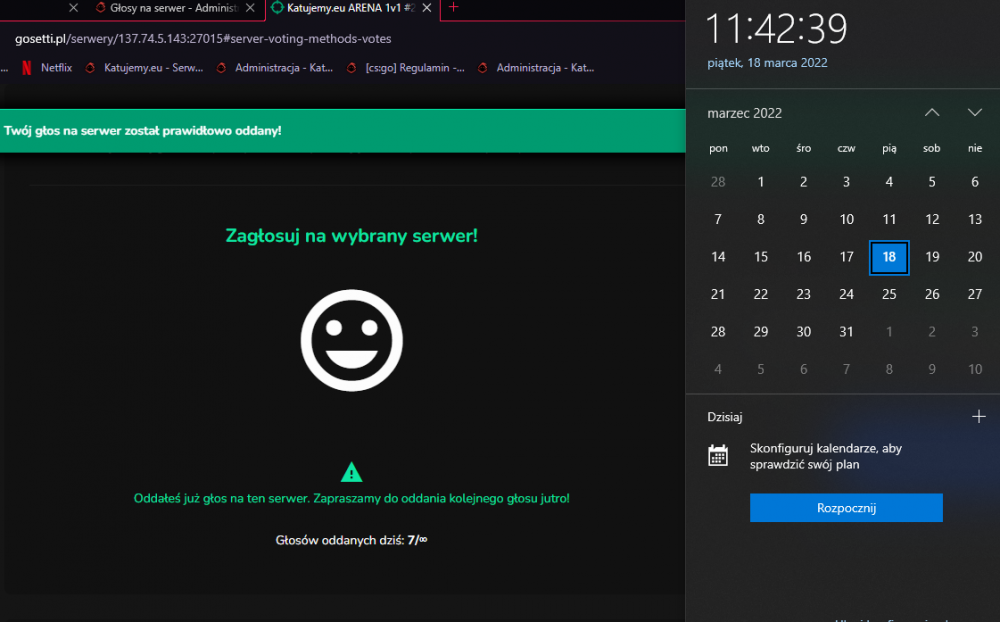
Task: Click the Rozpocznij button
Action: [x=846, y=508]
